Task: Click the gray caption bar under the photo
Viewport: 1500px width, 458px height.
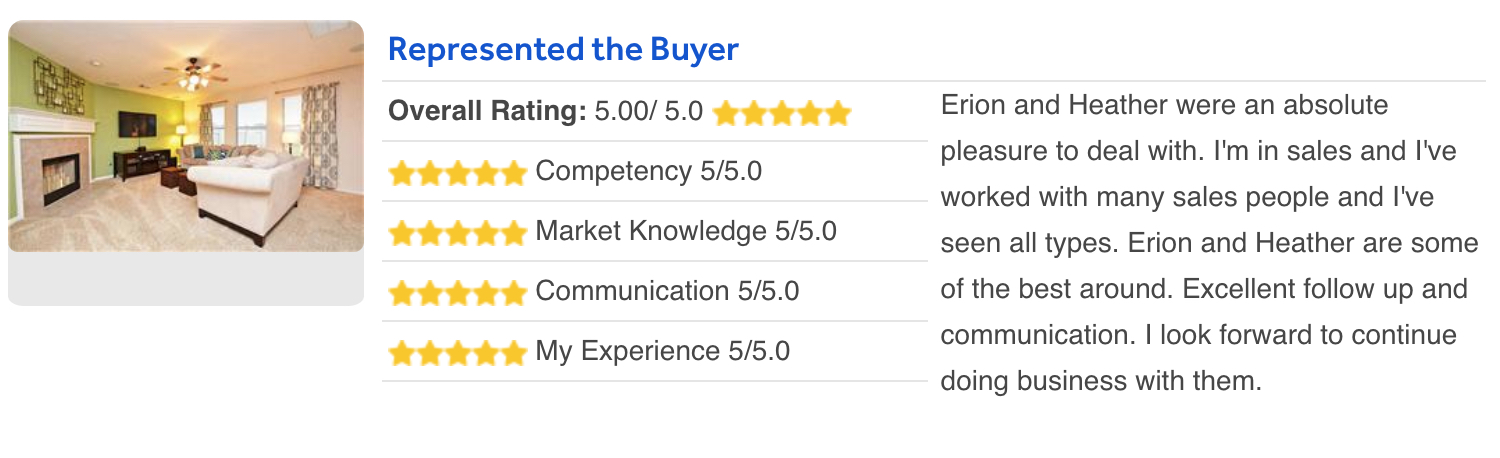Action: (x=186, y=278)
